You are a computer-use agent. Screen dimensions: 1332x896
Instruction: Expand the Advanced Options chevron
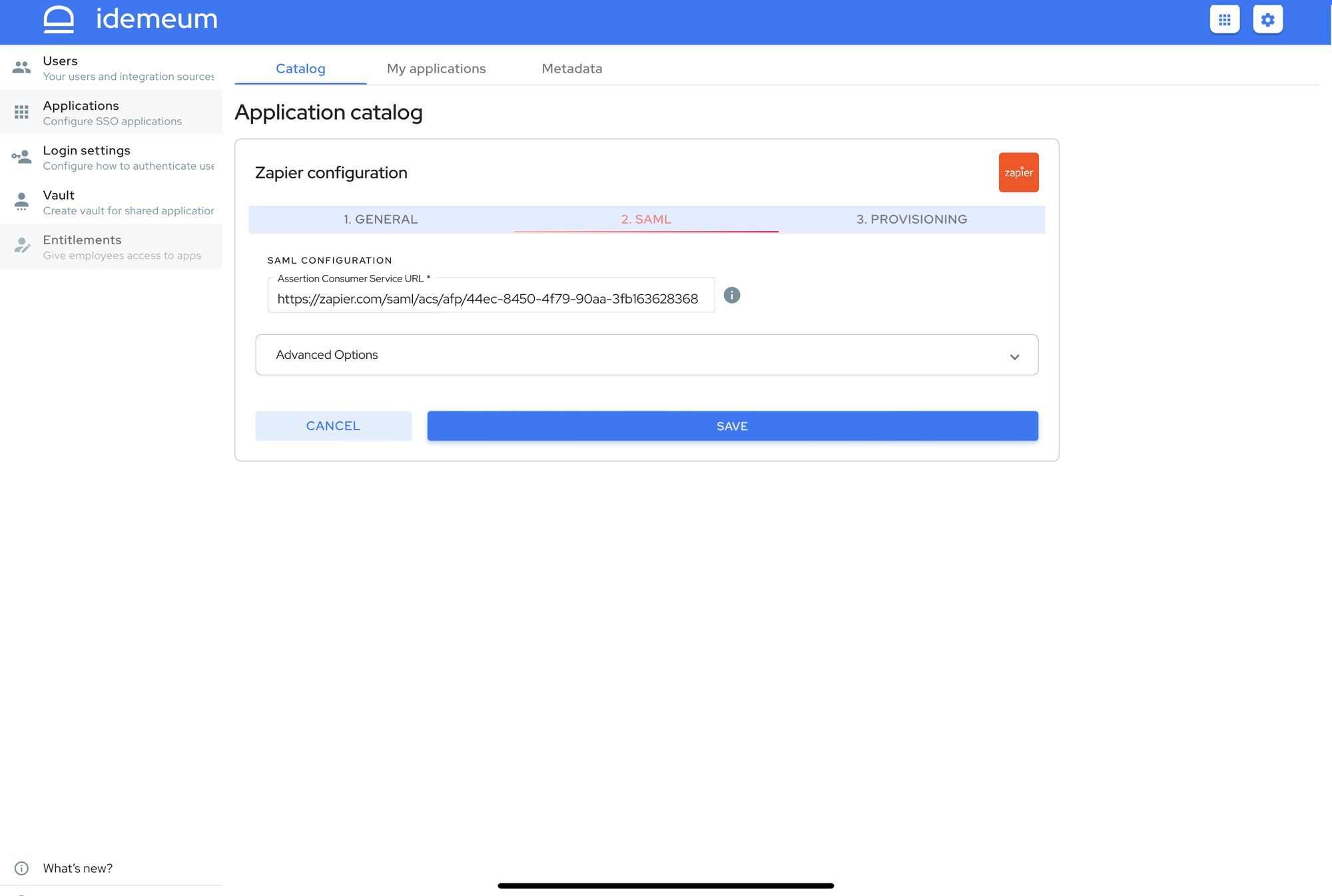1014,357
